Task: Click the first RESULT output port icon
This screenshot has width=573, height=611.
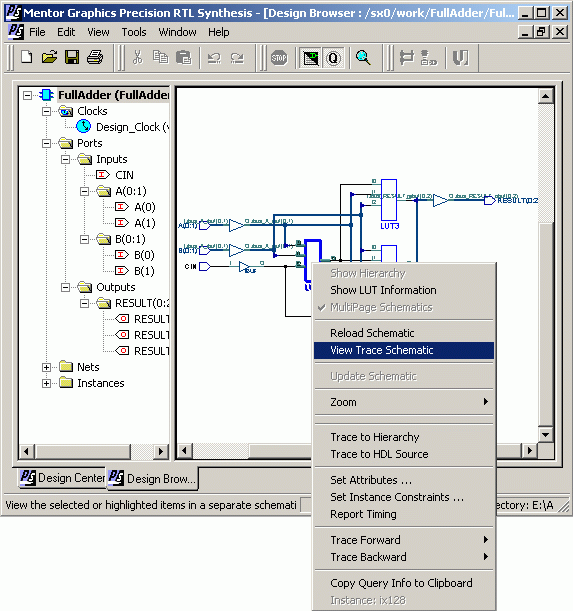Action: [122, 318]
